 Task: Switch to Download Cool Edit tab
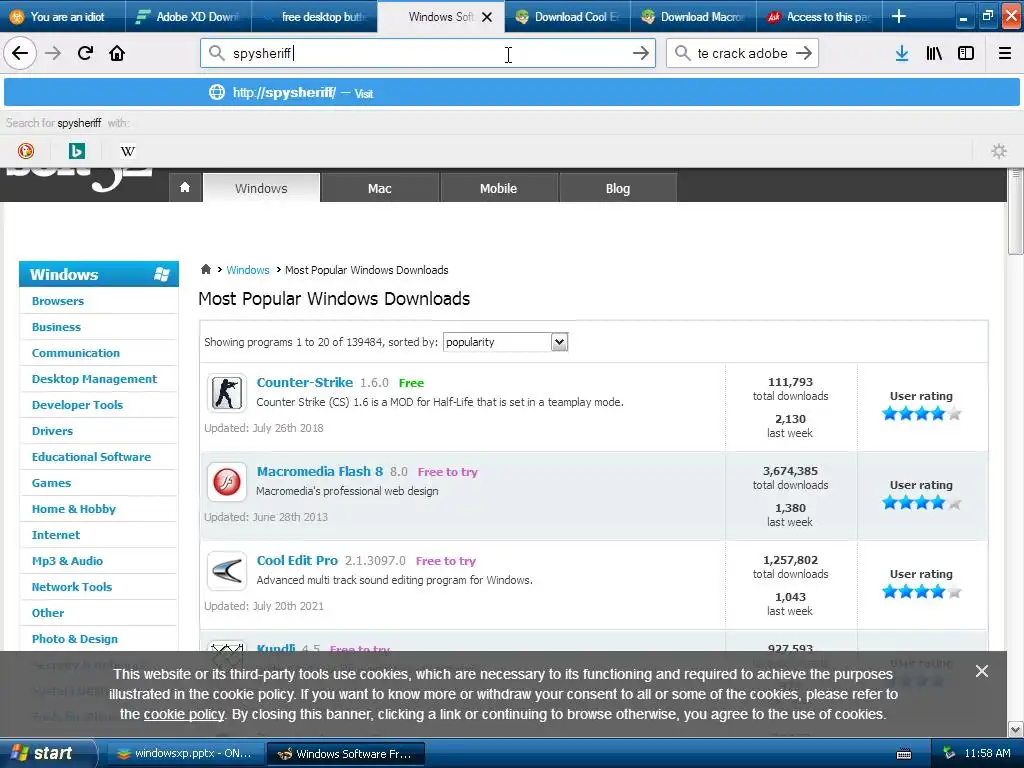point(568,17)
